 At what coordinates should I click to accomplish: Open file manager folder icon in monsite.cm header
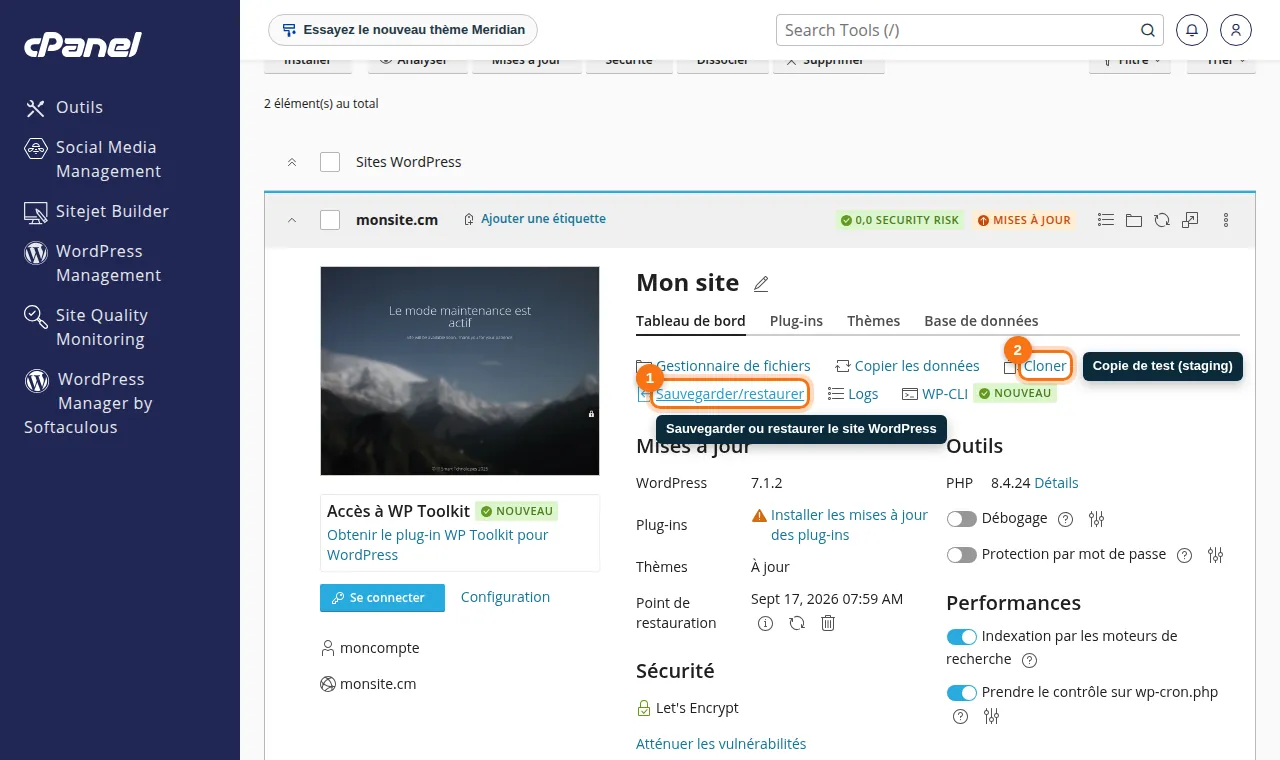tap(1134, 220)
